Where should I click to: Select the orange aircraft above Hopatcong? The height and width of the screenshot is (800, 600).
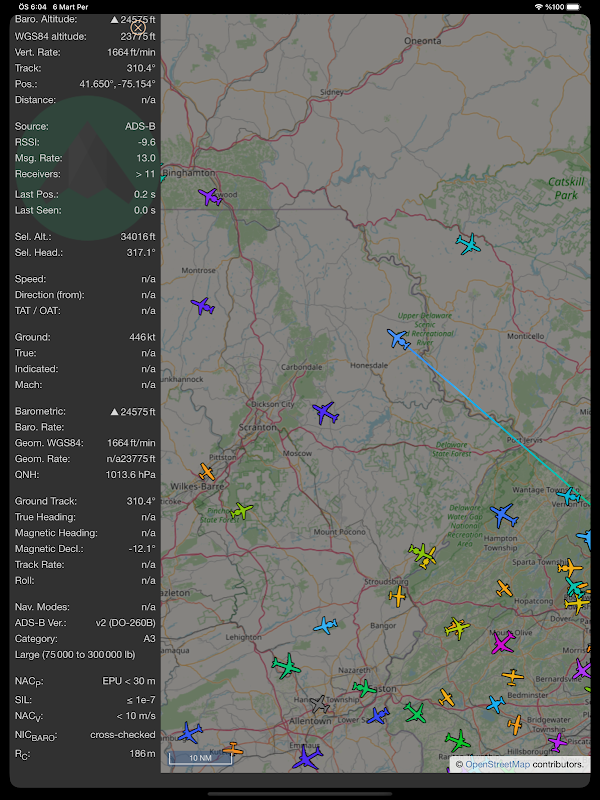[504, 588]
